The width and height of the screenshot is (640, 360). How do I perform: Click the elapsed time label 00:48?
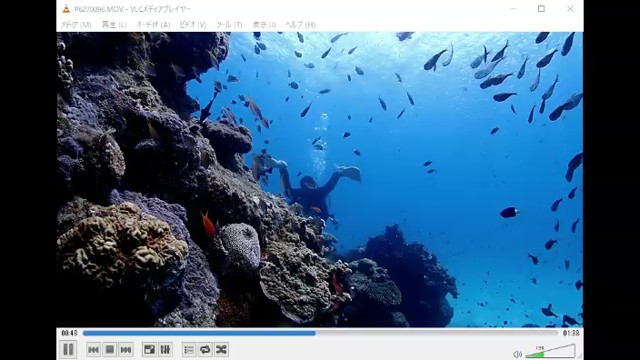pyautogui.click(x=69, y=333)
